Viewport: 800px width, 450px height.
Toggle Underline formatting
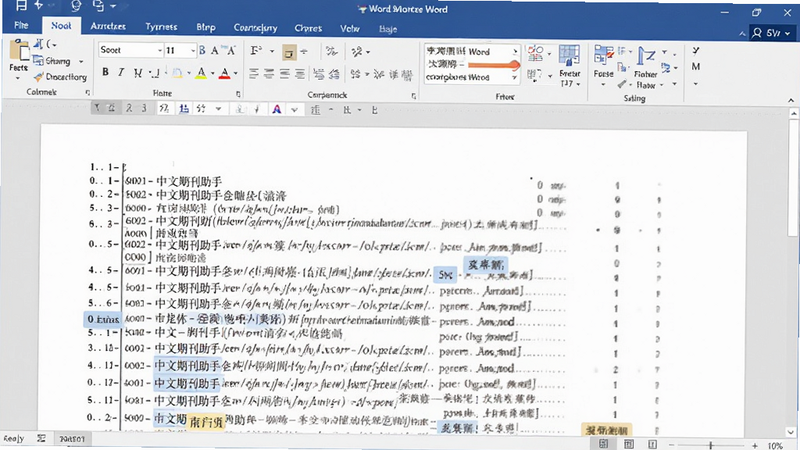coord(137,73)
